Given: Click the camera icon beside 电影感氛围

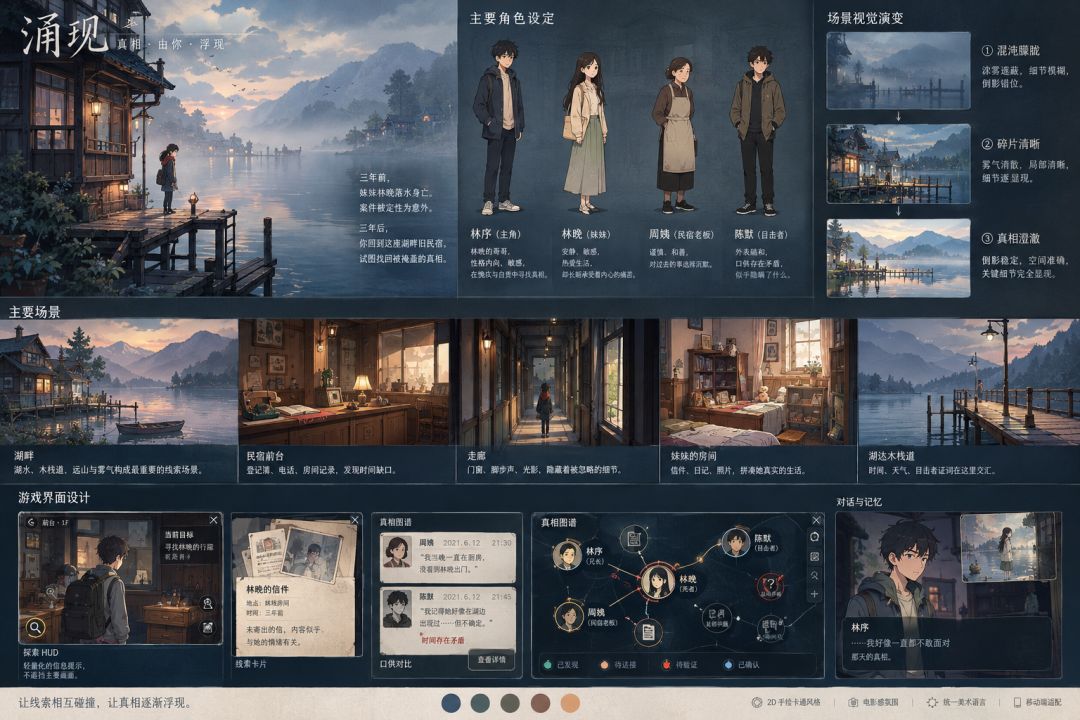Looking at the screenshot, I should pyautogui.click(x=853, y=702).
